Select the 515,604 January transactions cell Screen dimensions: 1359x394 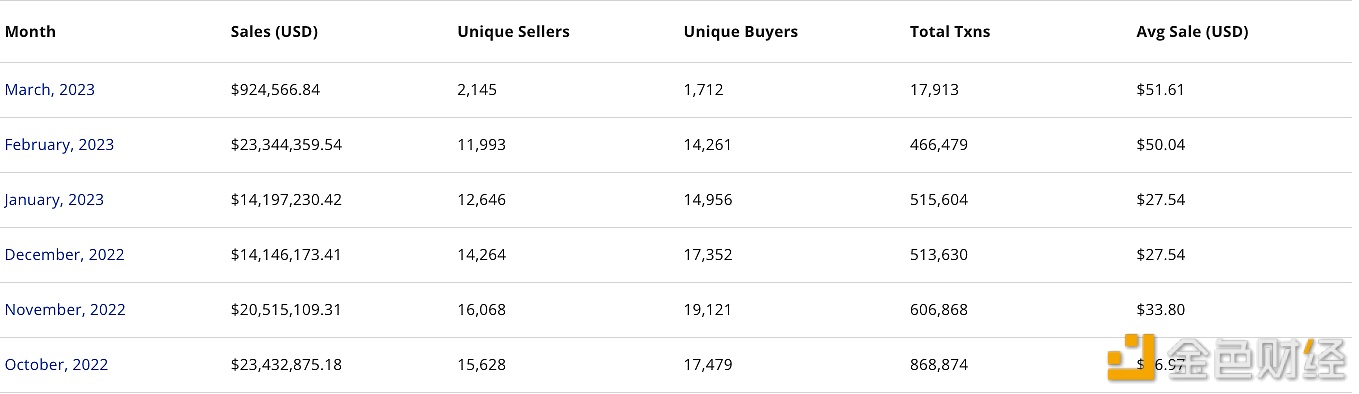point(939,200)
